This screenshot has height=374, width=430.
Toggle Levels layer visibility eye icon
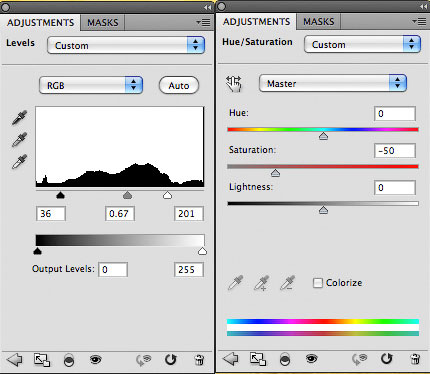tap(96, 360)
